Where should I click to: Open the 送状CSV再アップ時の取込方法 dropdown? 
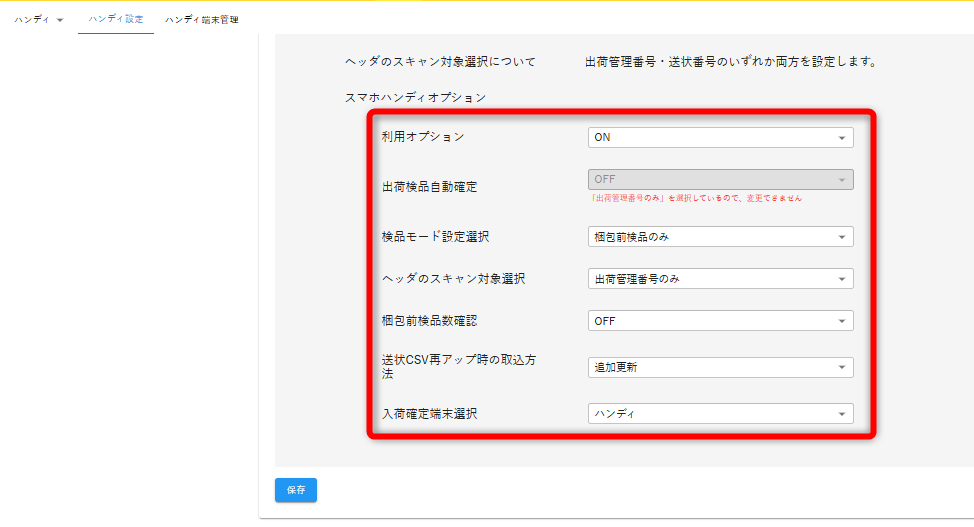(x=721, y=367)
